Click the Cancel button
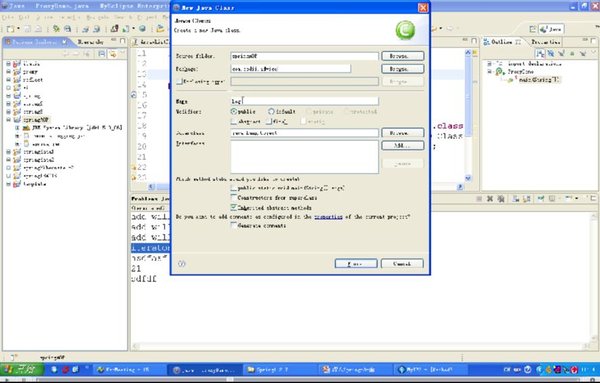The width and height of the screenshot is (600, 383). click(x=402, y=264)
